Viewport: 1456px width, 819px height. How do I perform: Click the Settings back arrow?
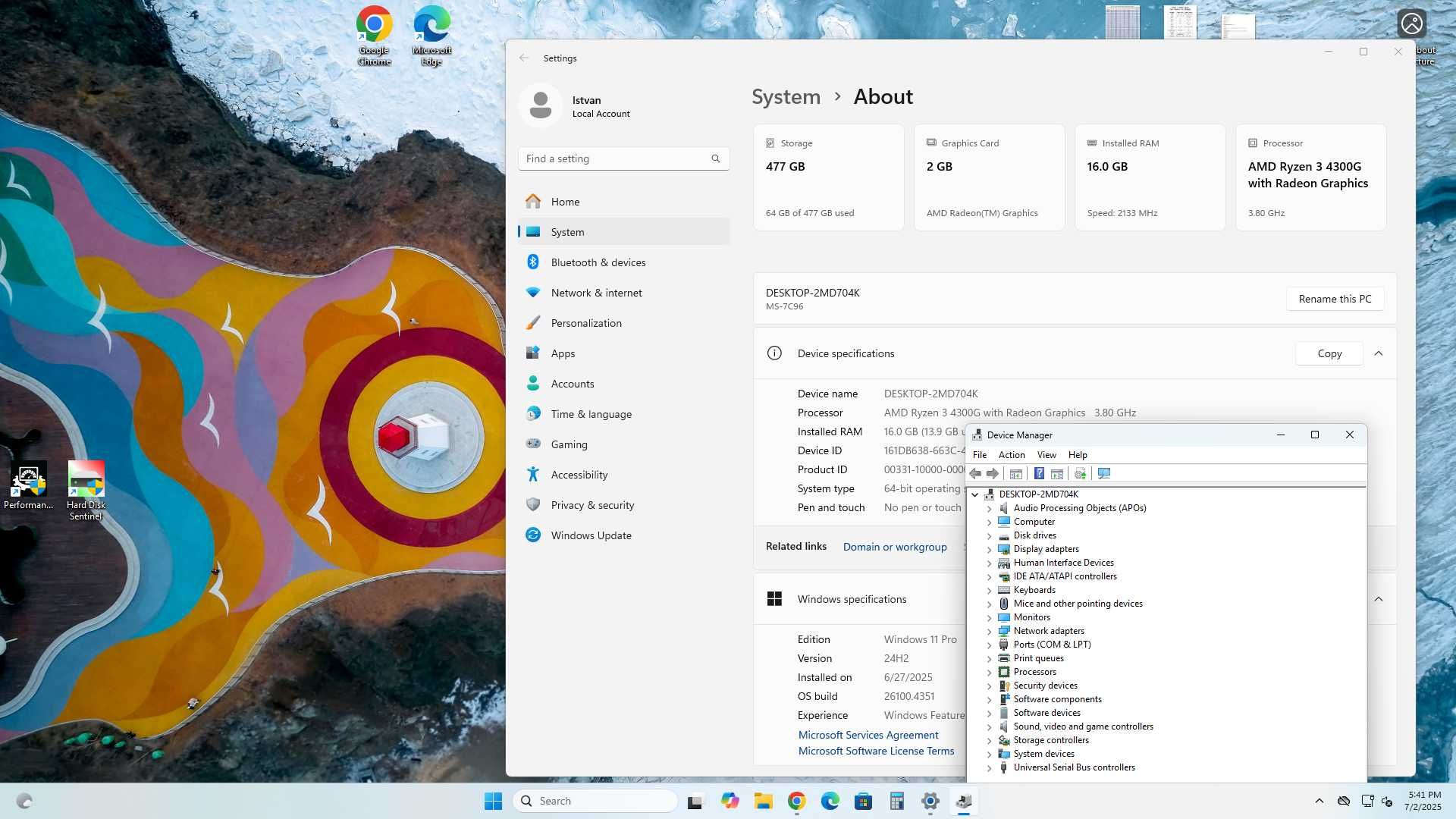524,58
